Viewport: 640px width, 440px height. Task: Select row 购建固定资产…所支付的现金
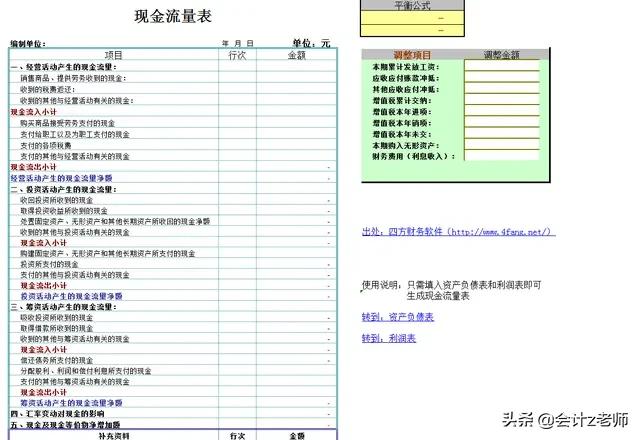click(x=173, y=253)
